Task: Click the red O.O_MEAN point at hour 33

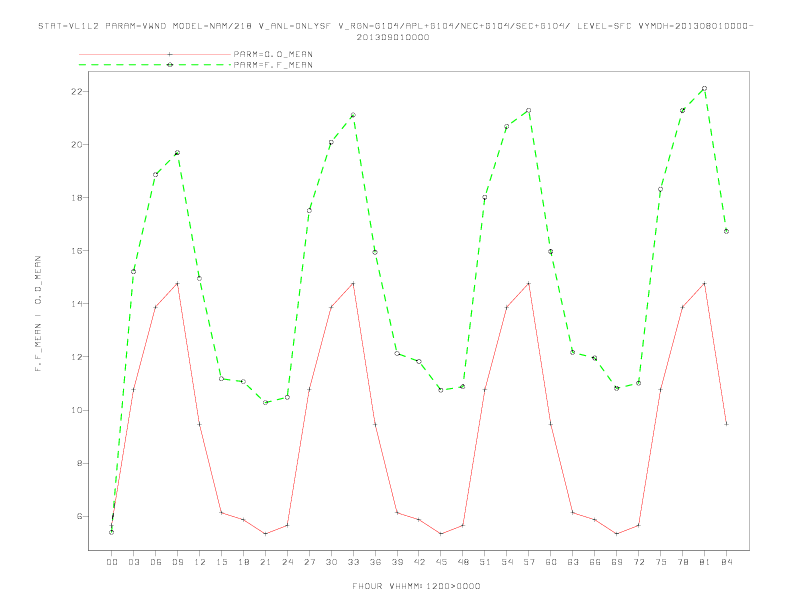Action: pyautogui.click(x=353, y=284)
